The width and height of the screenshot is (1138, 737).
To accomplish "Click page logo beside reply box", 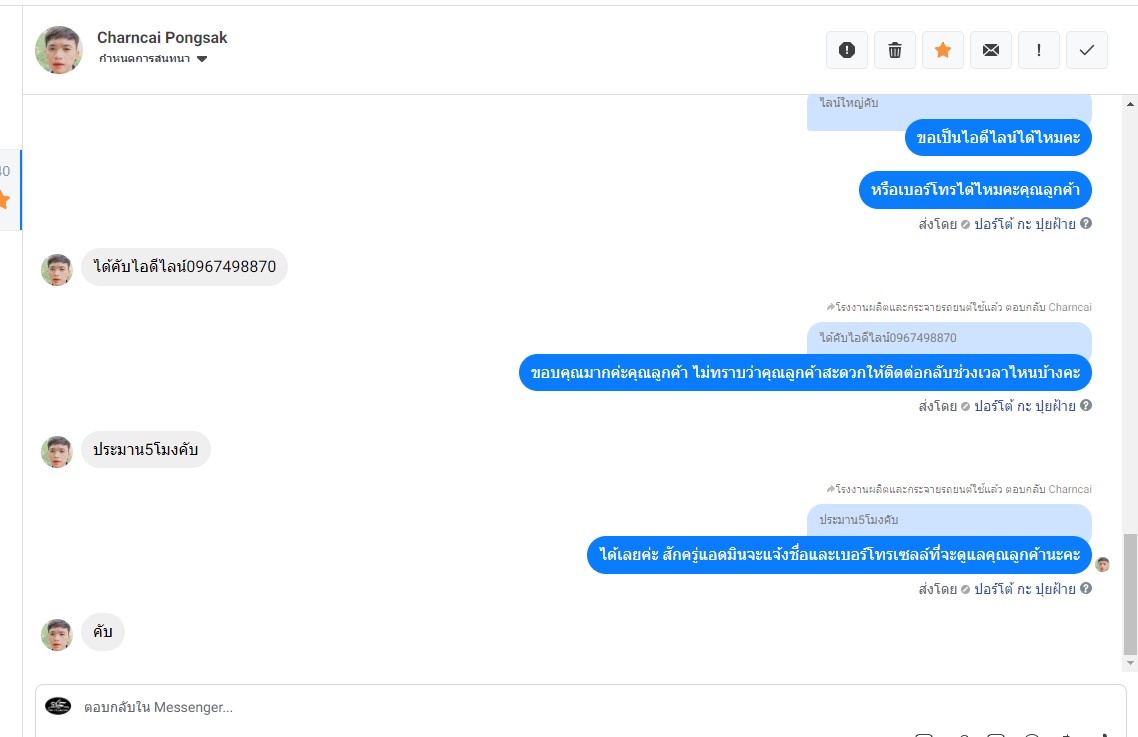I will 58,706.
